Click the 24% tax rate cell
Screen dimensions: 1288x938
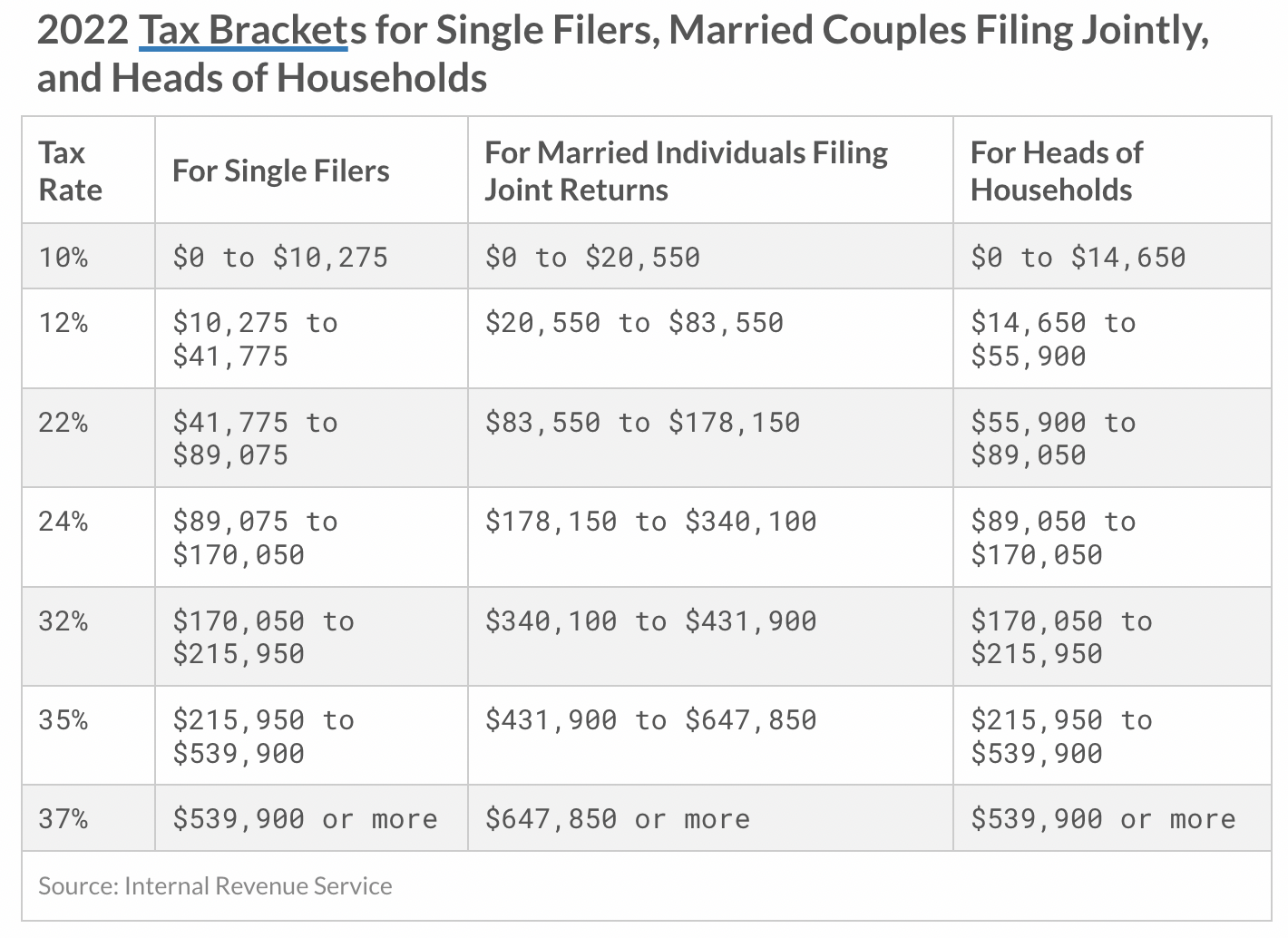tap(63, 522)
